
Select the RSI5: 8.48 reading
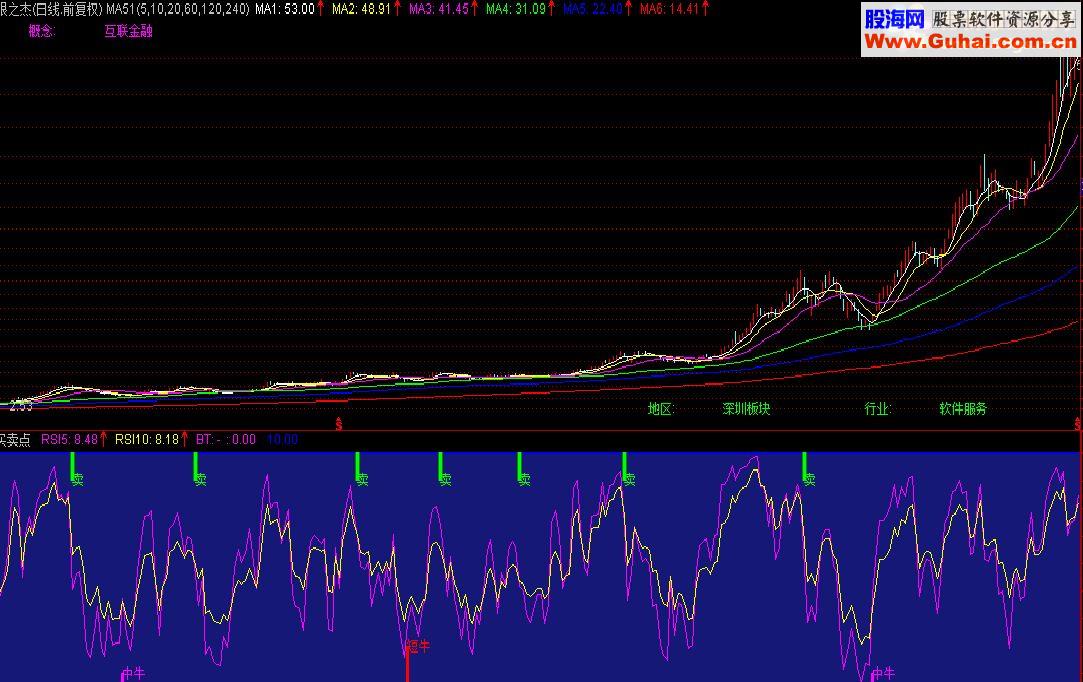coord(69,439)
